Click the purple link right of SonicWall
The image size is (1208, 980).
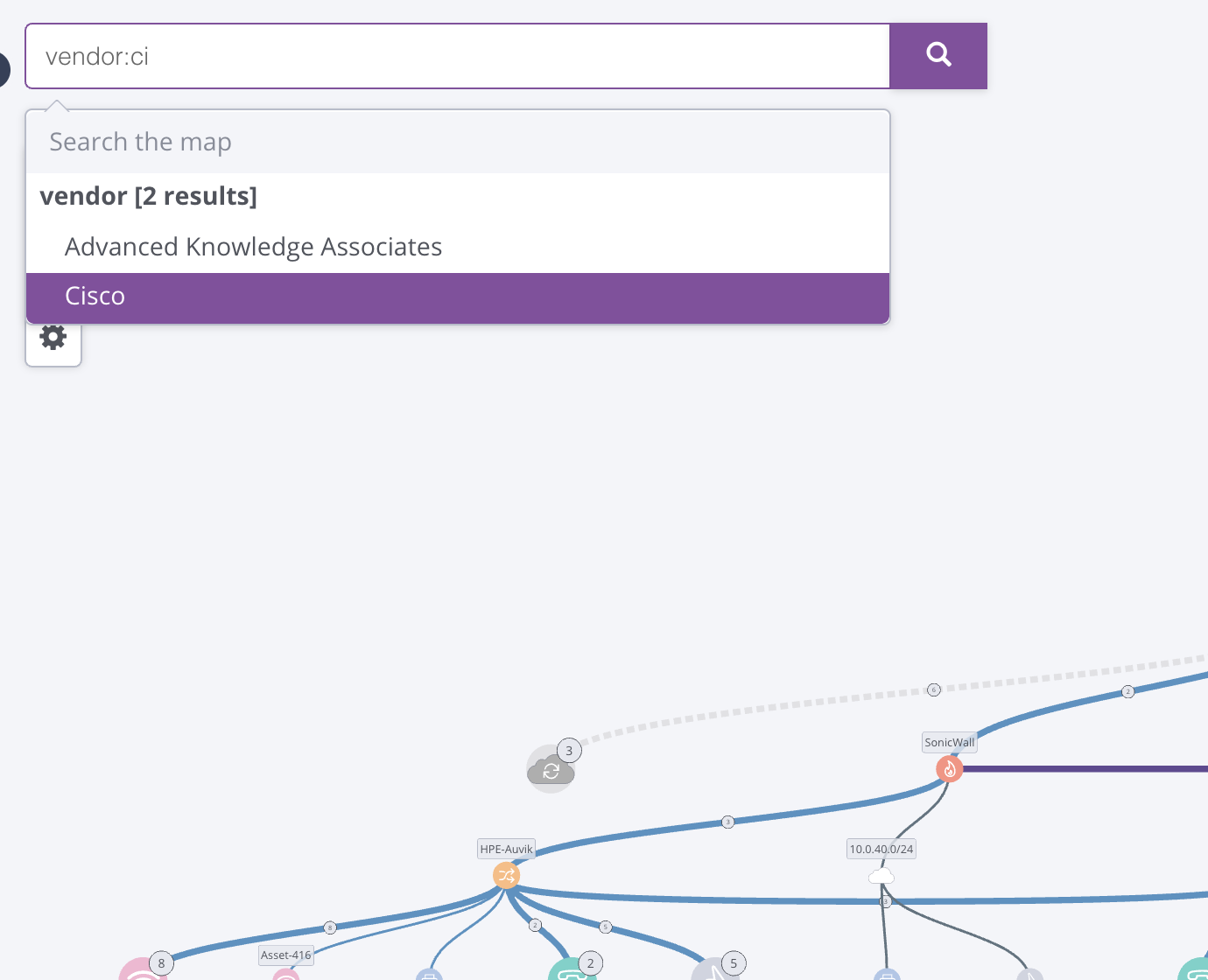click(1085, 769)
